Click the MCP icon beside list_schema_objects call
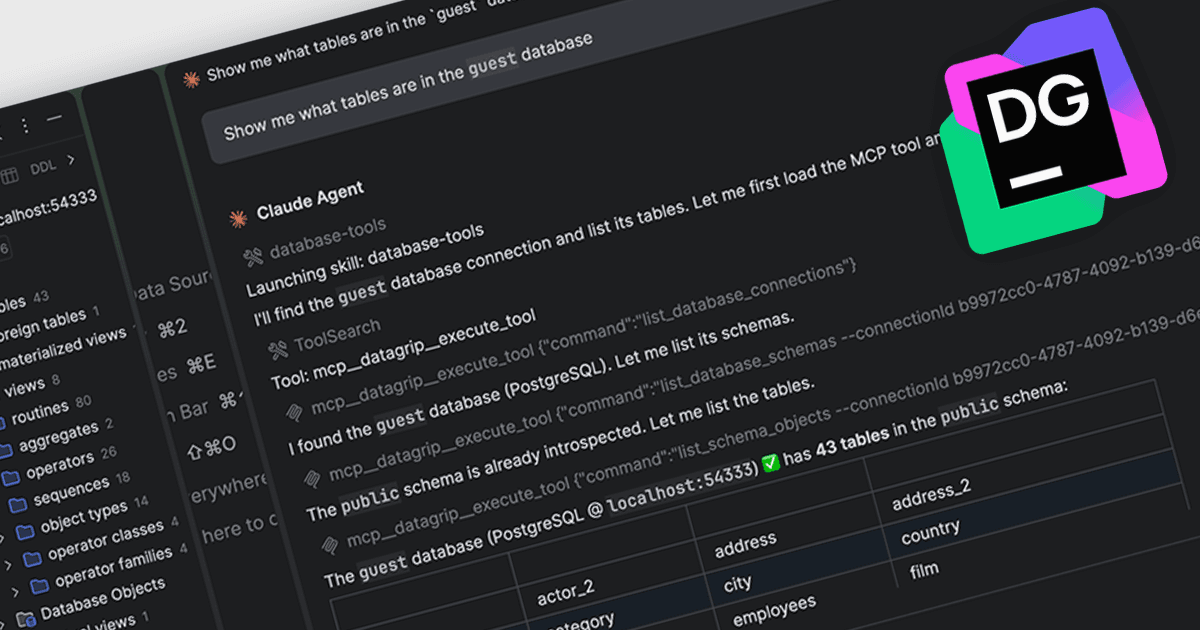The image size is (1200, 630). pyautogui.click(x=331, y=543)
